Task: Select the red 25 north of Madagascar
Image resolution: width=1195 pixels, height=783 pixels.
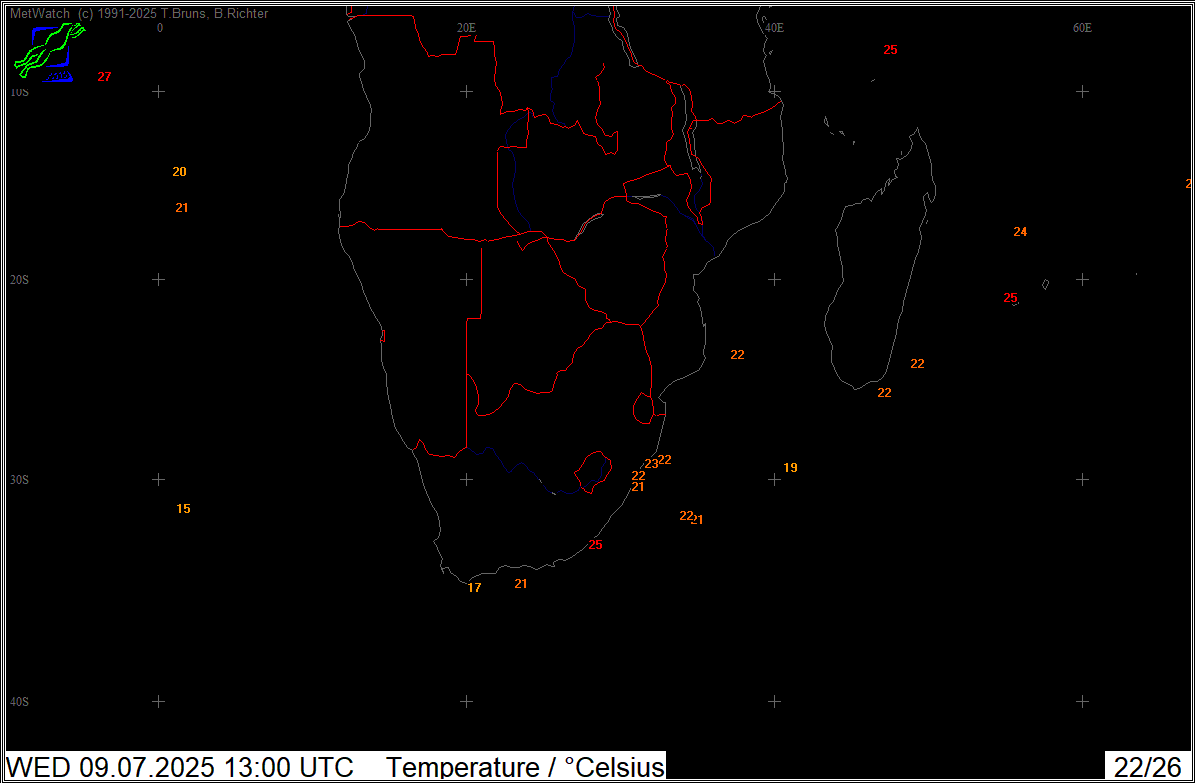Action: 890,50
